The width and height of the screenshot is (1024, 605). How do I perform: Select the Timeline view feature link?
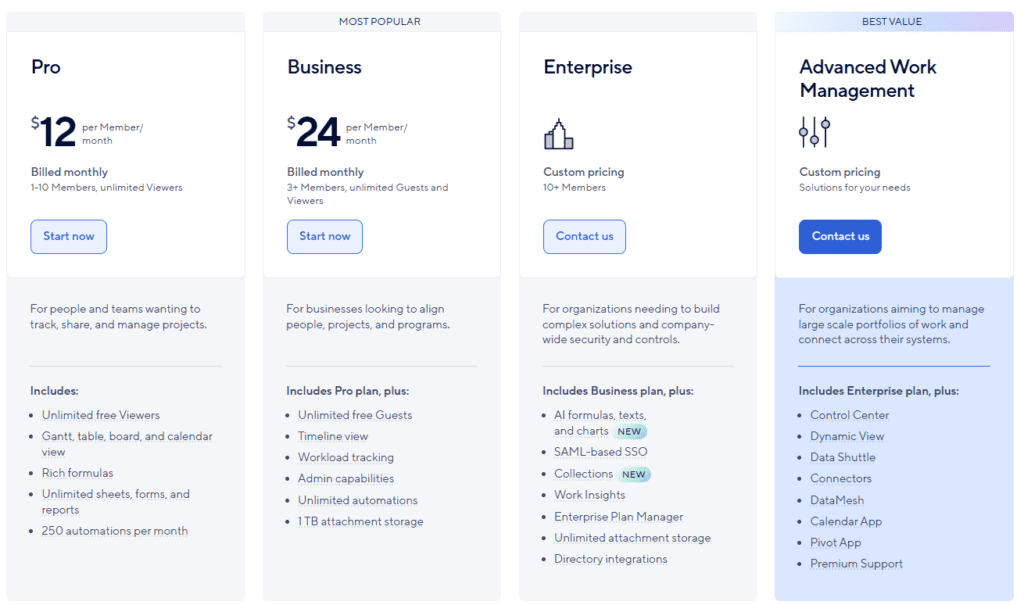point(334,436)
